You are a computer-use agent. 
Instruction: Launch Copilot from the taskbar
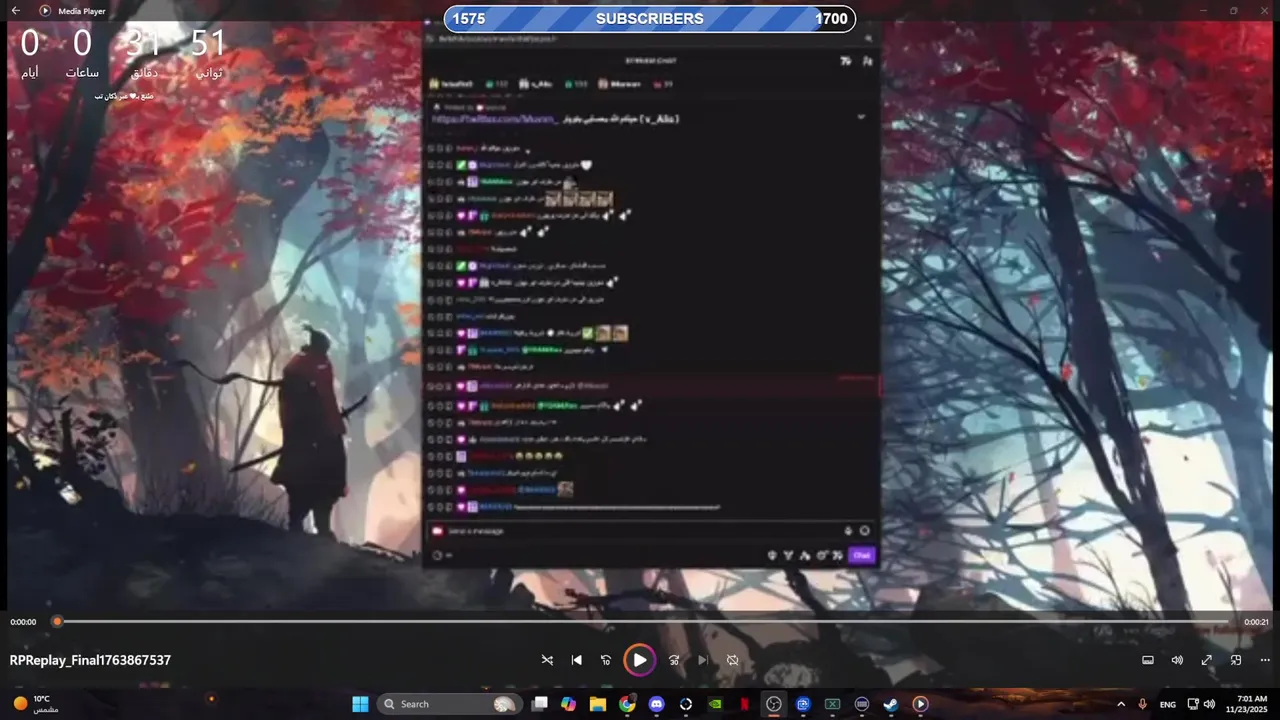coord(569,704)
